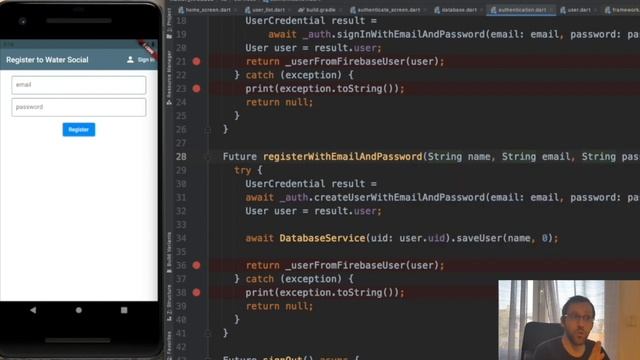Click '_userFromFirebaseUser' on line 36
Viewport: 640px width, 360px height.
click(345, 265)
